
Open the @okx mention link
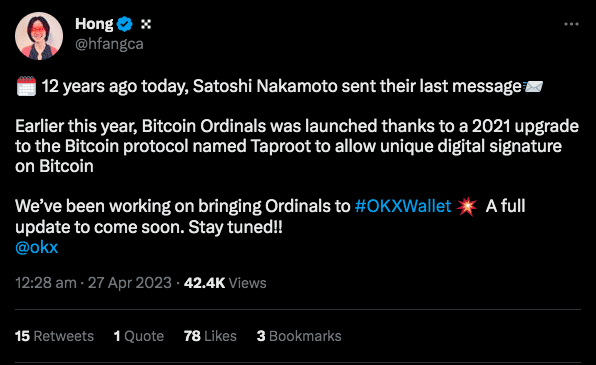(36, 248)
